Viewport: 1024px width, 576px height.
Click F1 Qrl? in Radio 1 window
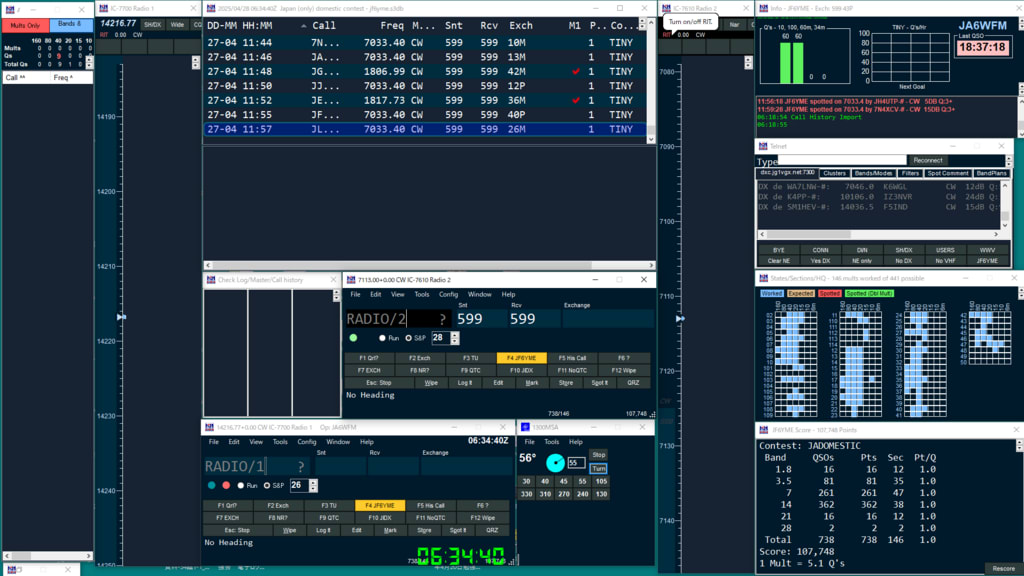[x=227, y=505]
